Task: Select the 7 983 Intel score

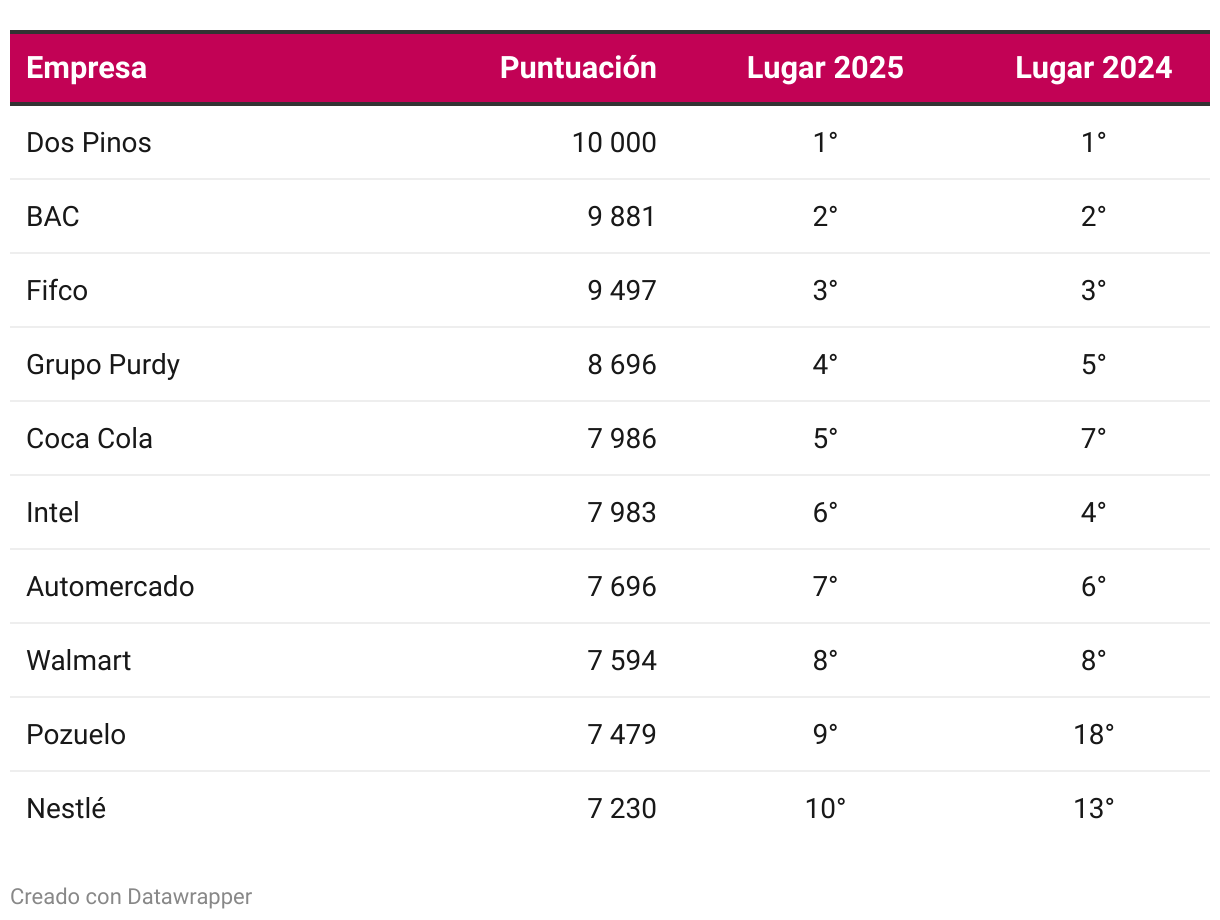Action: pos(621,513)
